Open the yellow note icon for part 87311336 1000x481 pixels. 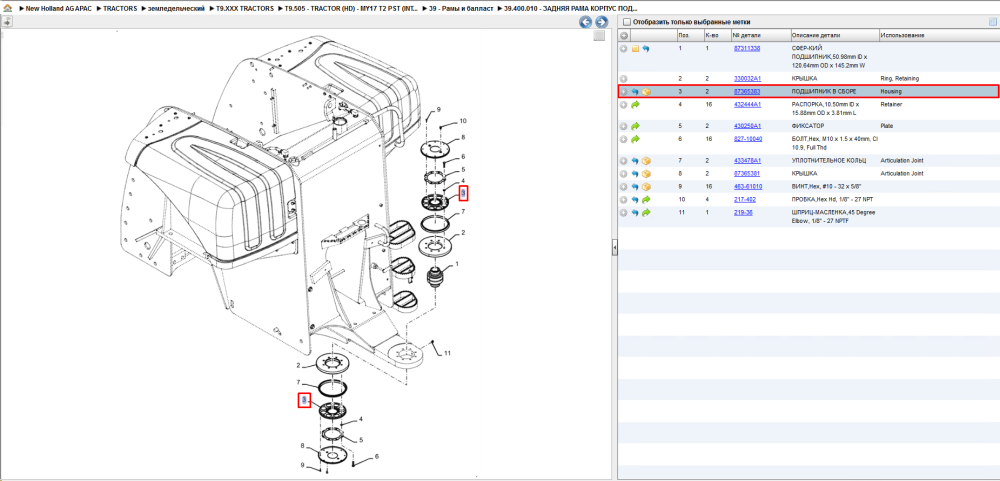point(635,48)
